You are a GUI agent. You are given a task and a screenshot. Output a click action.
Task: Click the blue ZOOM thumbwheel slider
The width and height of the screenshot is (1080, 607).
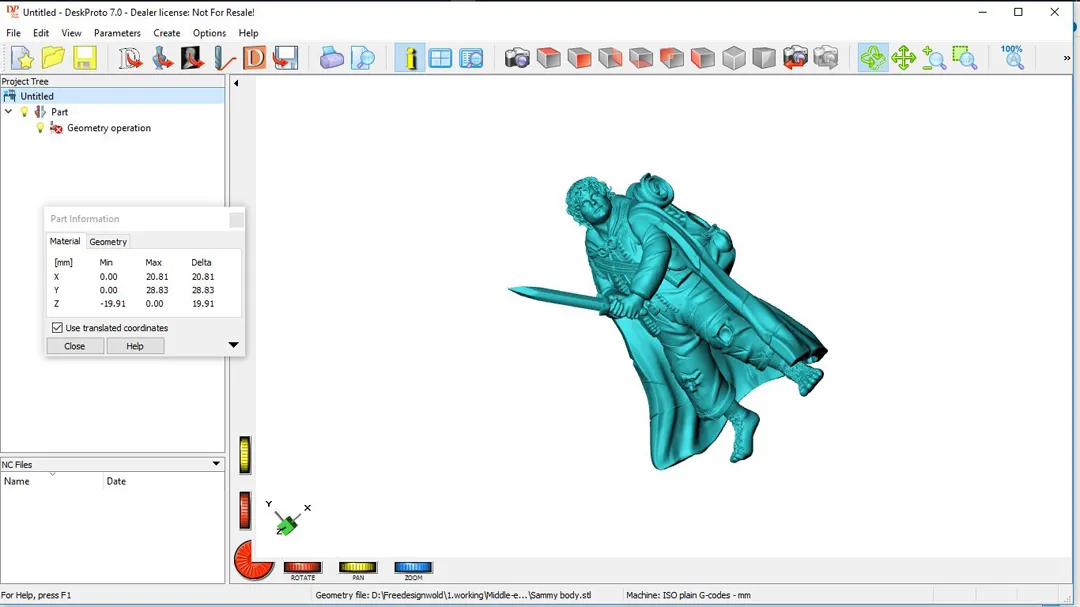click(413, 567)
